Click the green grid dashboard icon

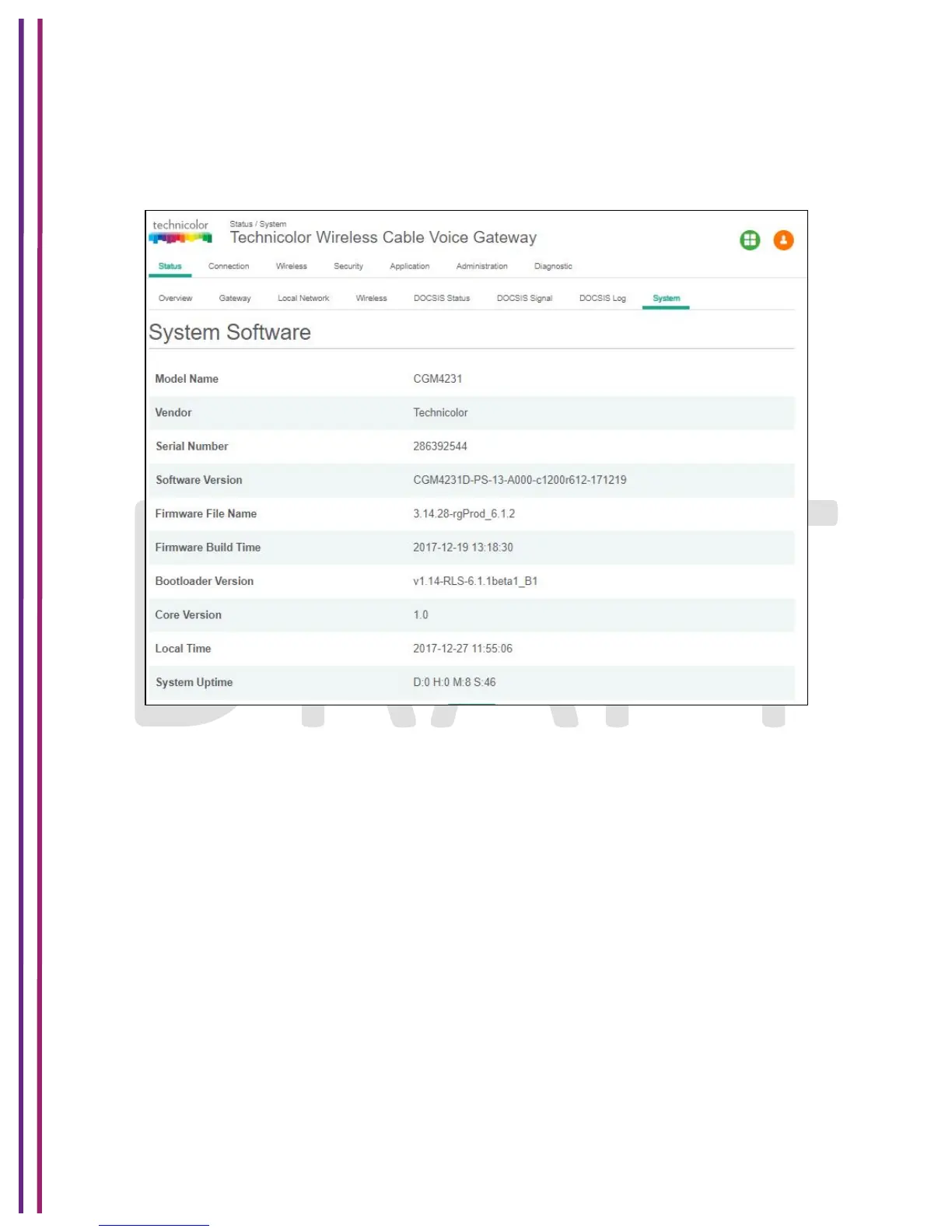750,240
